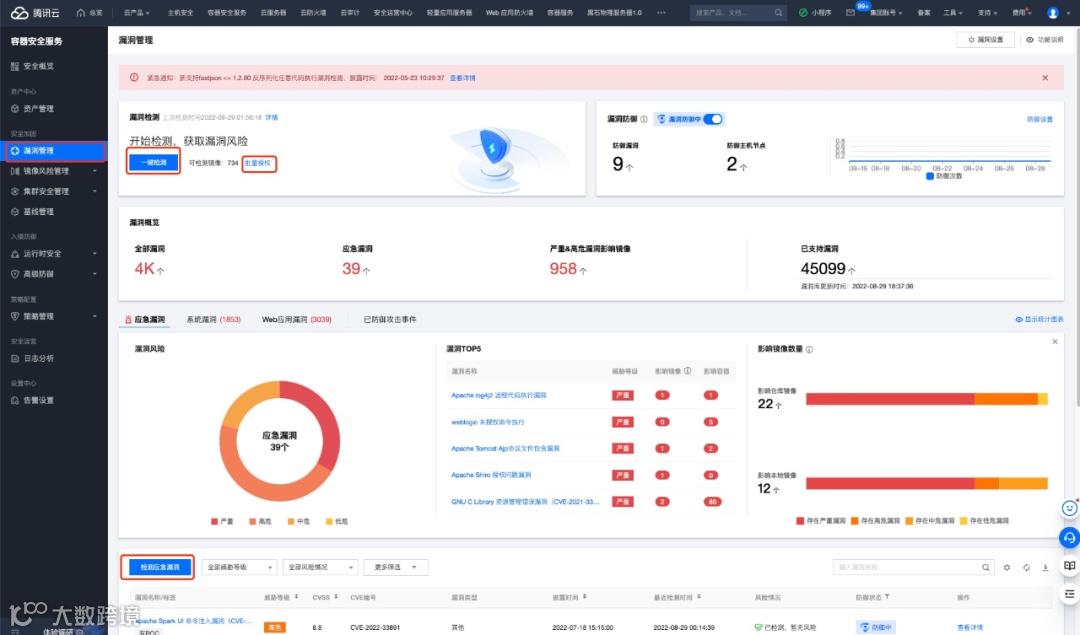
Task: Open the list floating menu icon
Action: tap(1069, 594)
